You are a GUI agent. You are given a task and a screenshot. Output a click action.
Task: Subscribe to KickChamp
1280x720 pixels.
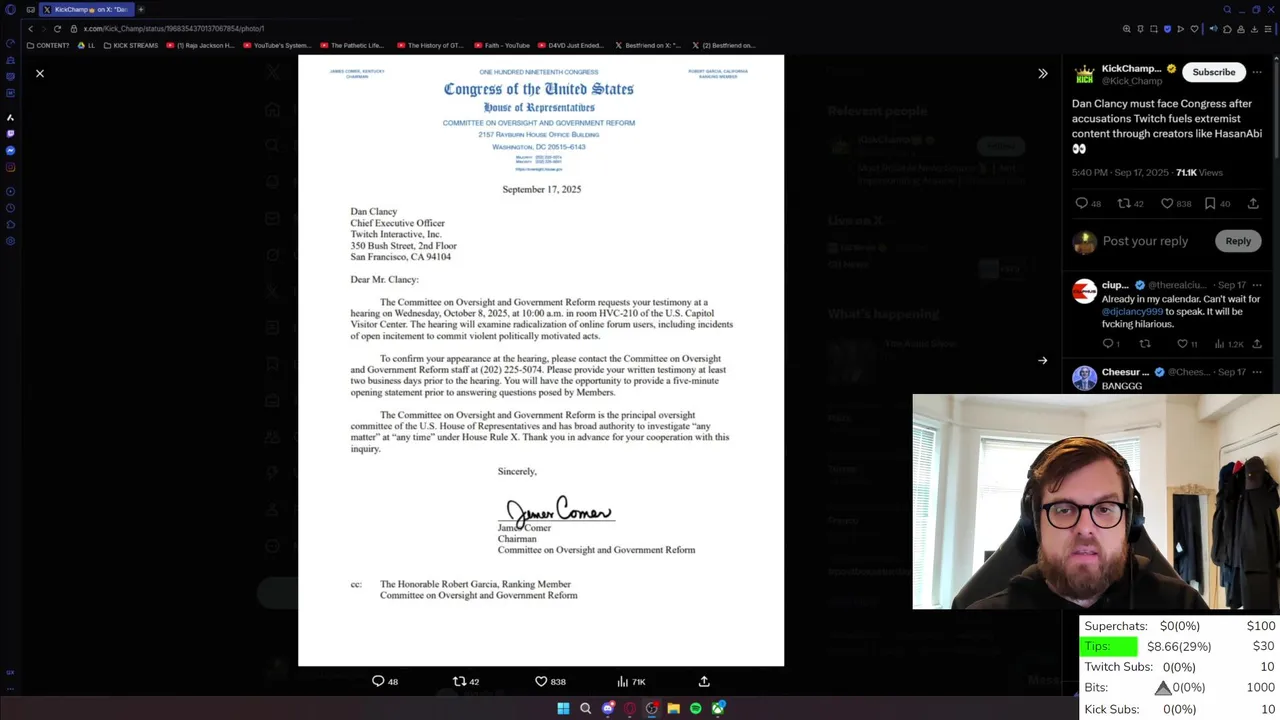tap(1213, 72)
